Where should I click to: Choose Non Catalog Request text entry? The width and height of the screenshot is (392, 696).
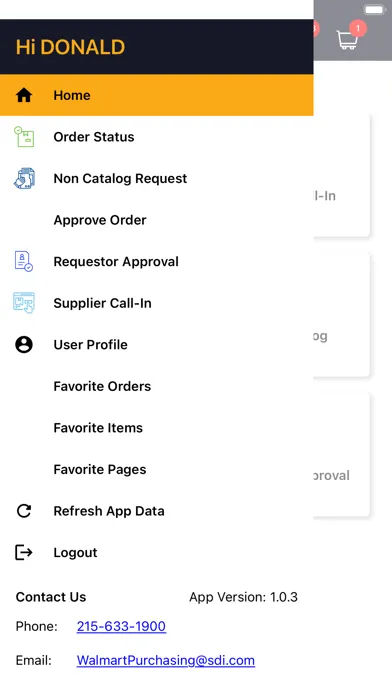pyautogui.click(x=120, y=178)
